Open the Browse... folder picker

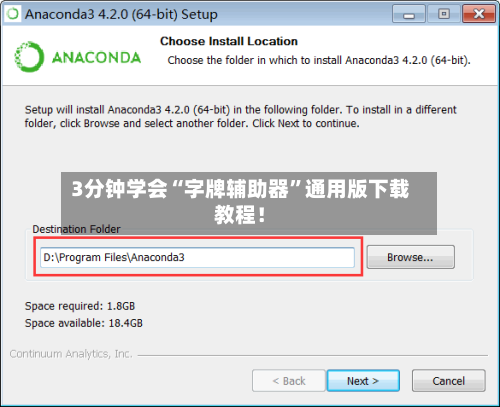pyautogui.click(x=410, y=257)
